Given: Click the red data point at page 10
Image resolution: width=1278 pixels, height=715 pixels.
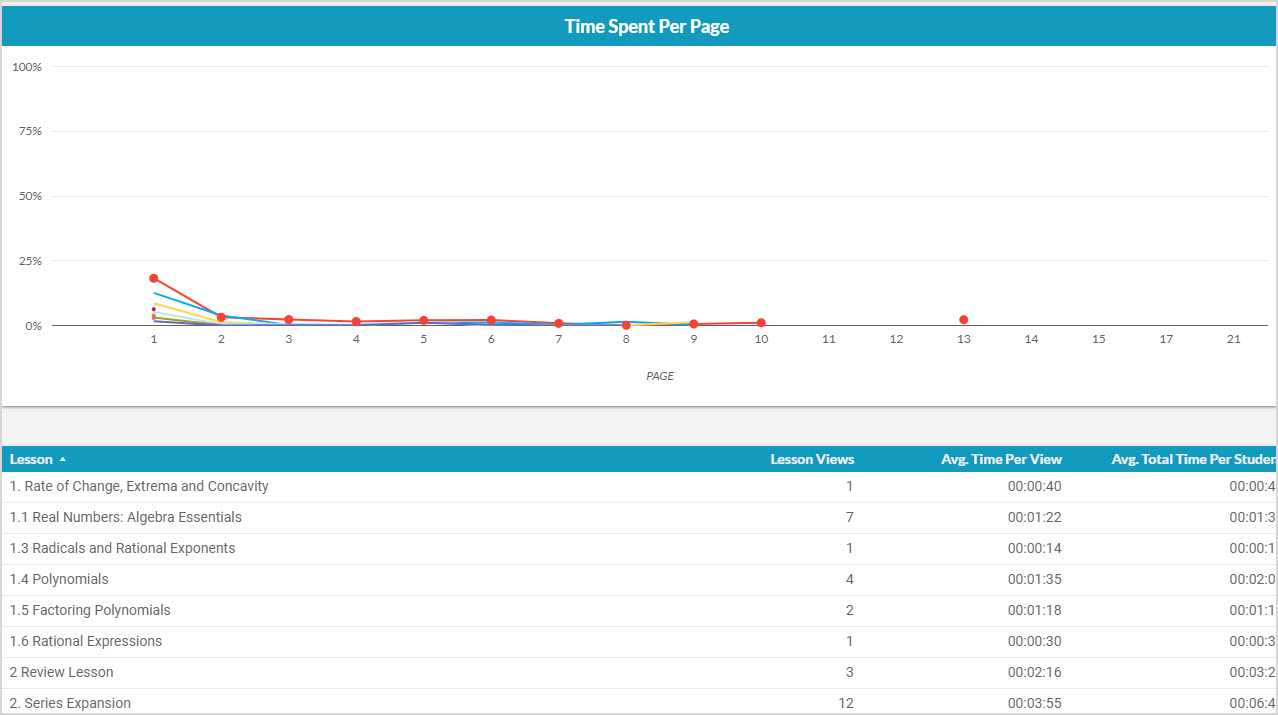Looking at the screenshot, I should [x=761, y=323].
